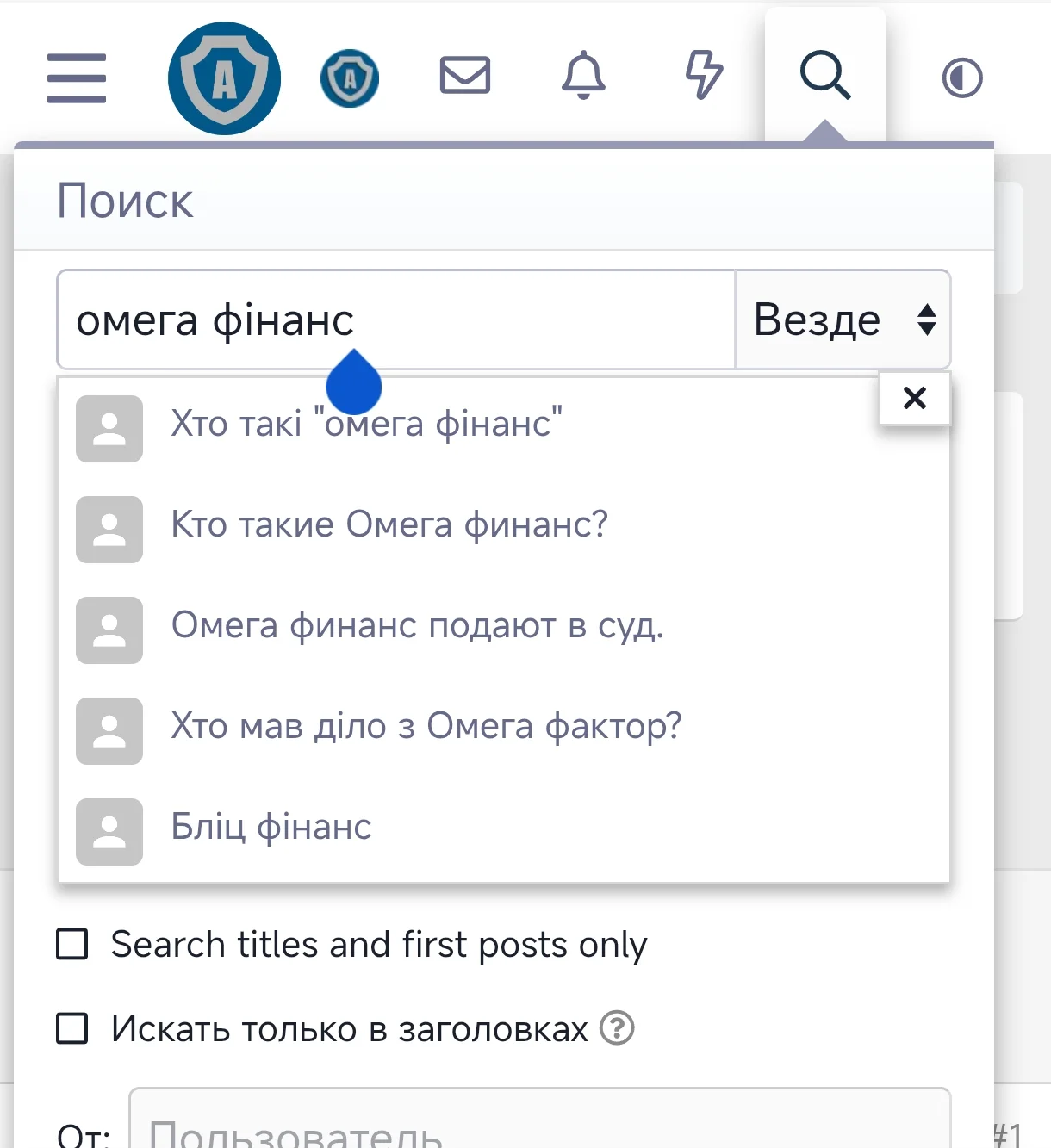Select suggestion 'Кто такие Омега финанс?'

tap(389, 524)
